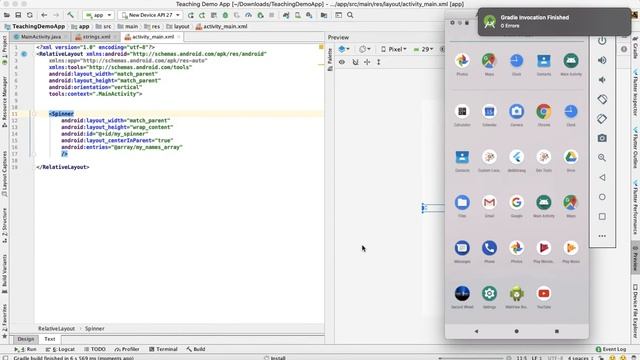Open the Camera app in the emulator
Viewport: 640px width, 360px height.
click(x=516, y=111)
